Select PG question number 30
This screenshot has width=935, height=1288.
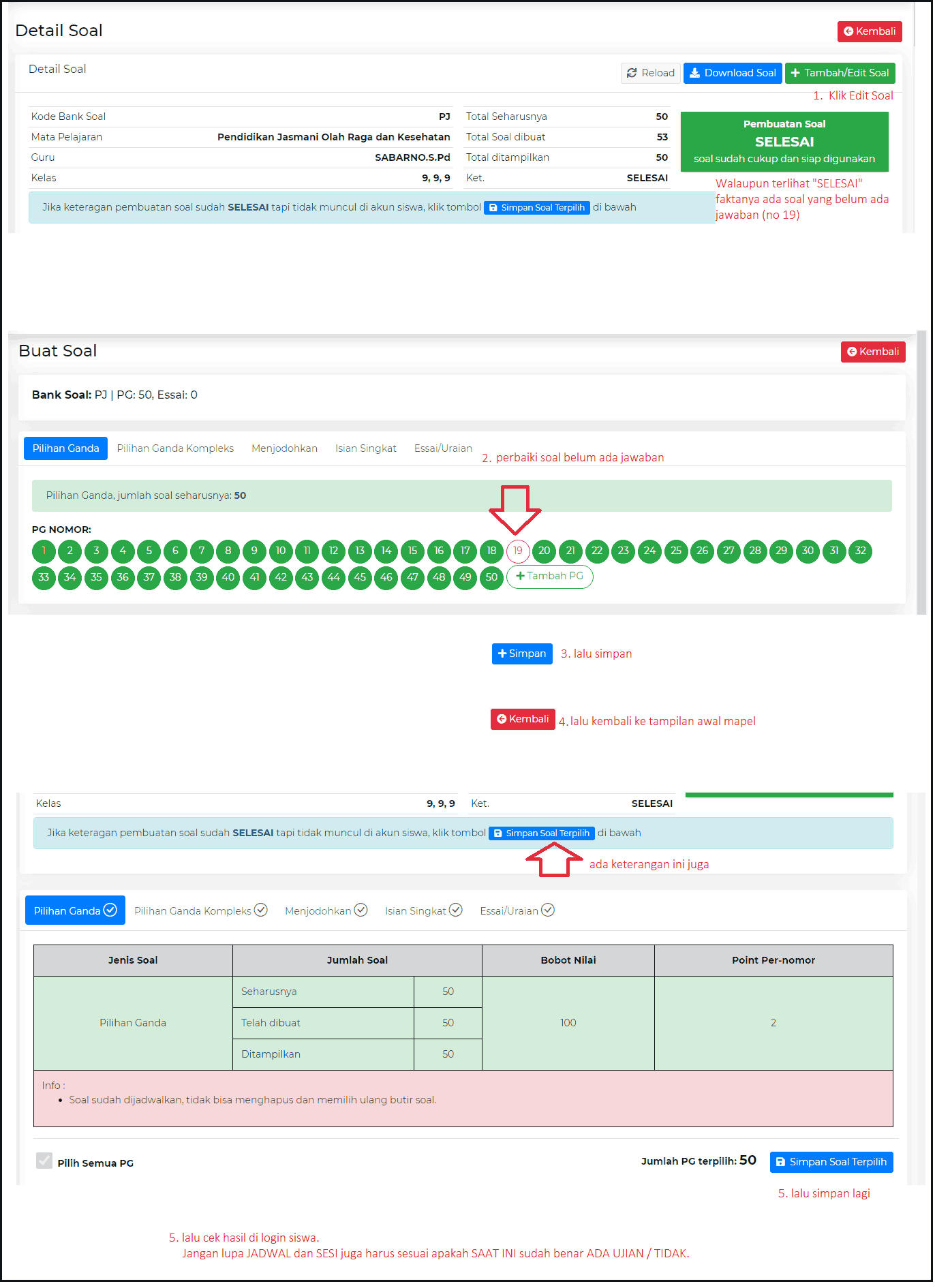[x=809, y=552]
